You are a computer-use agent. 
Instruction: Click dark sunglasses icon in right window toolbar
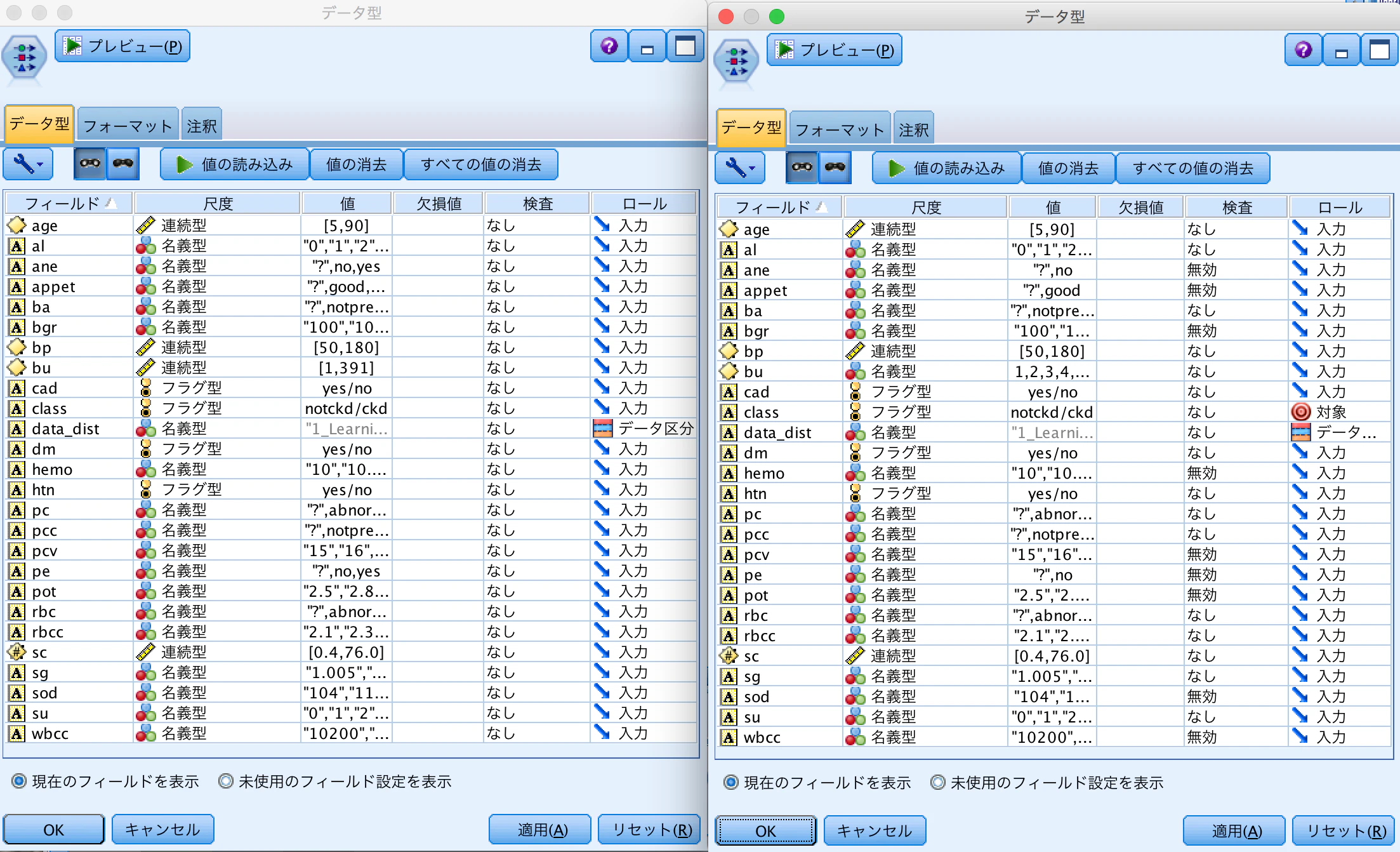tap(835, 168)
